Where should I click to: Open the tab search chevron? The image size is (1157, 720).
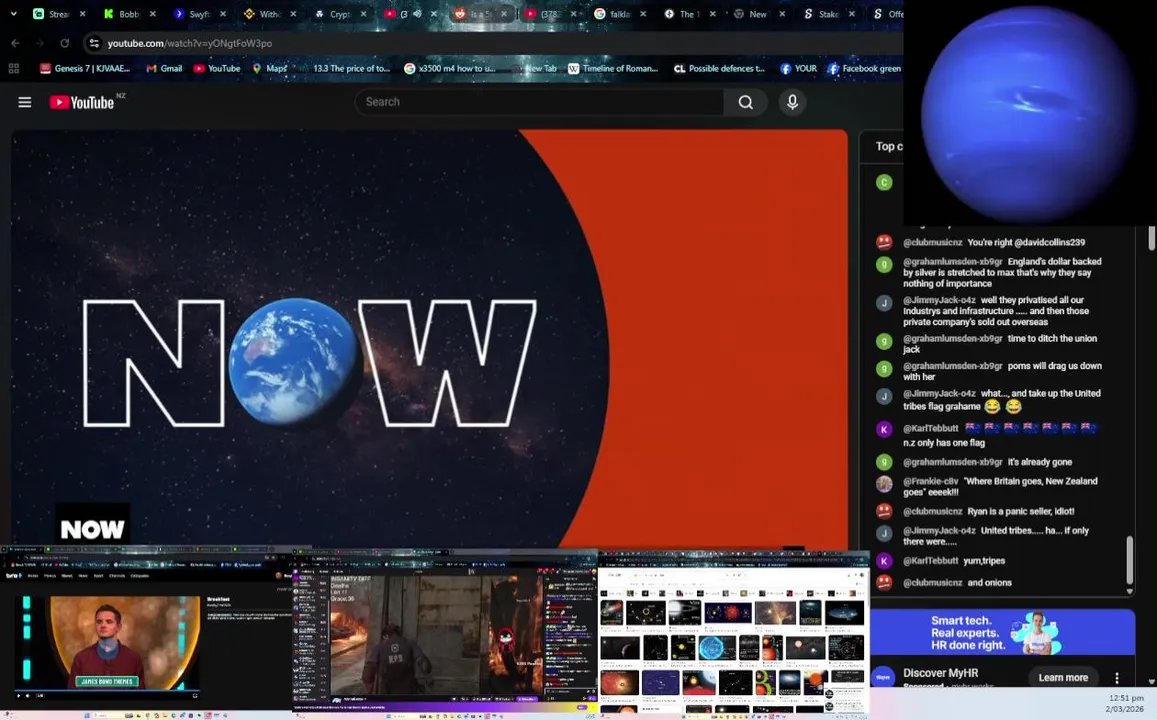[x=13, y=14]
